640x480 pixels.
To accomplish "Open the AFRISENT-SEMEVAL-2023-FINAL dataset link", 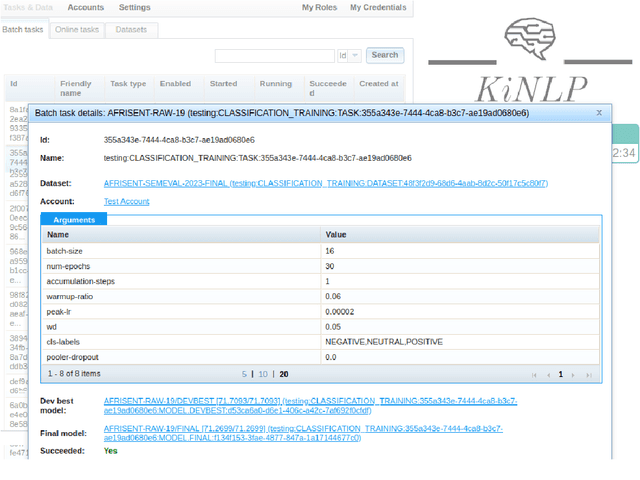I will tap(325, 183).
